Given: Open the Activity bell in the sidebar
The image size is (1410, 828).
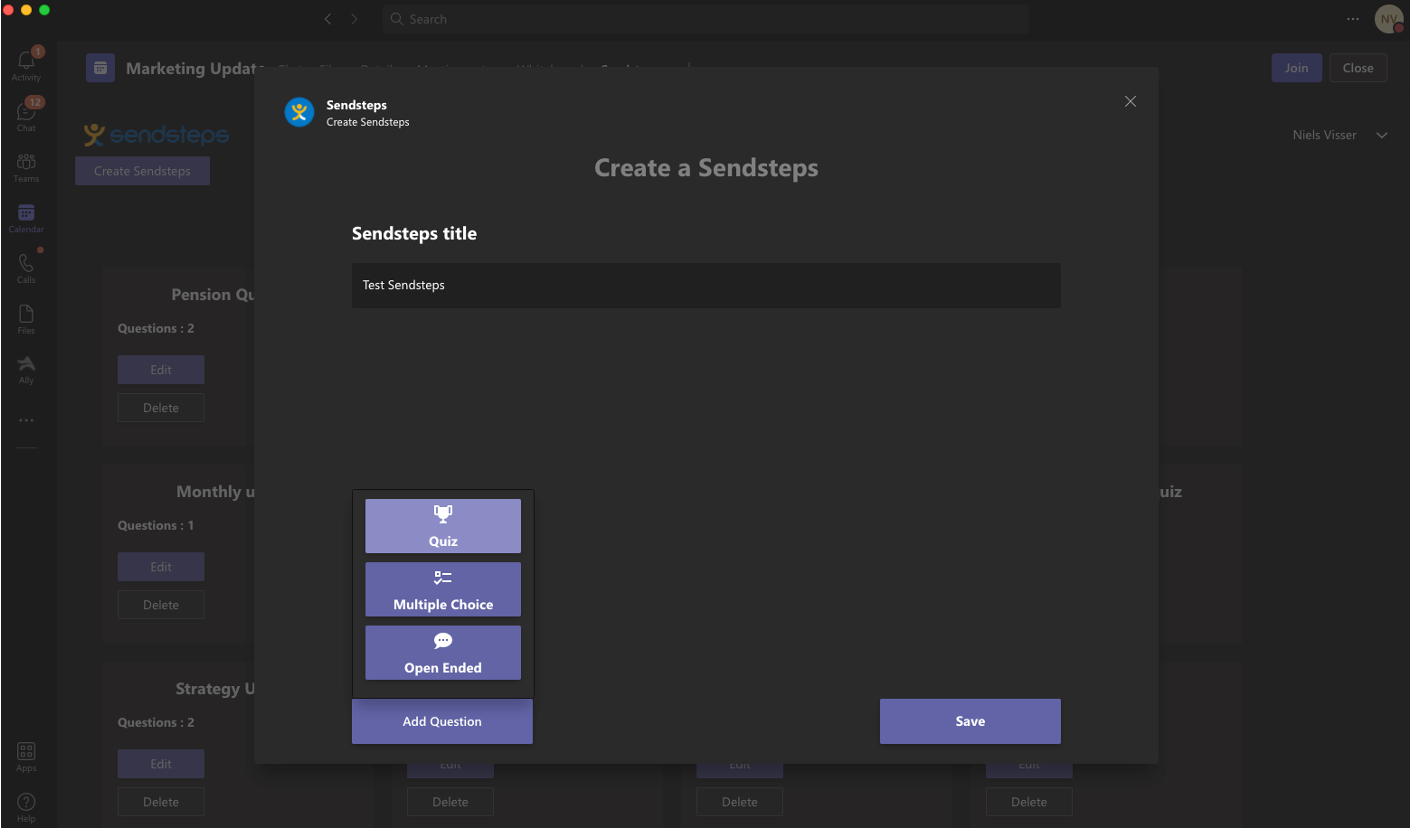Looking at the screenshot, I should pos(26,62).
